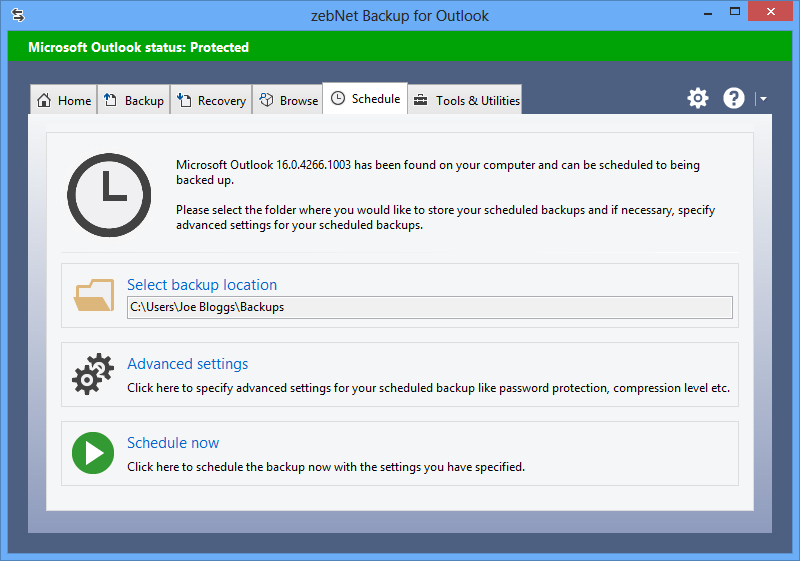Maximize the zebNet Backup window

[735, 12]
